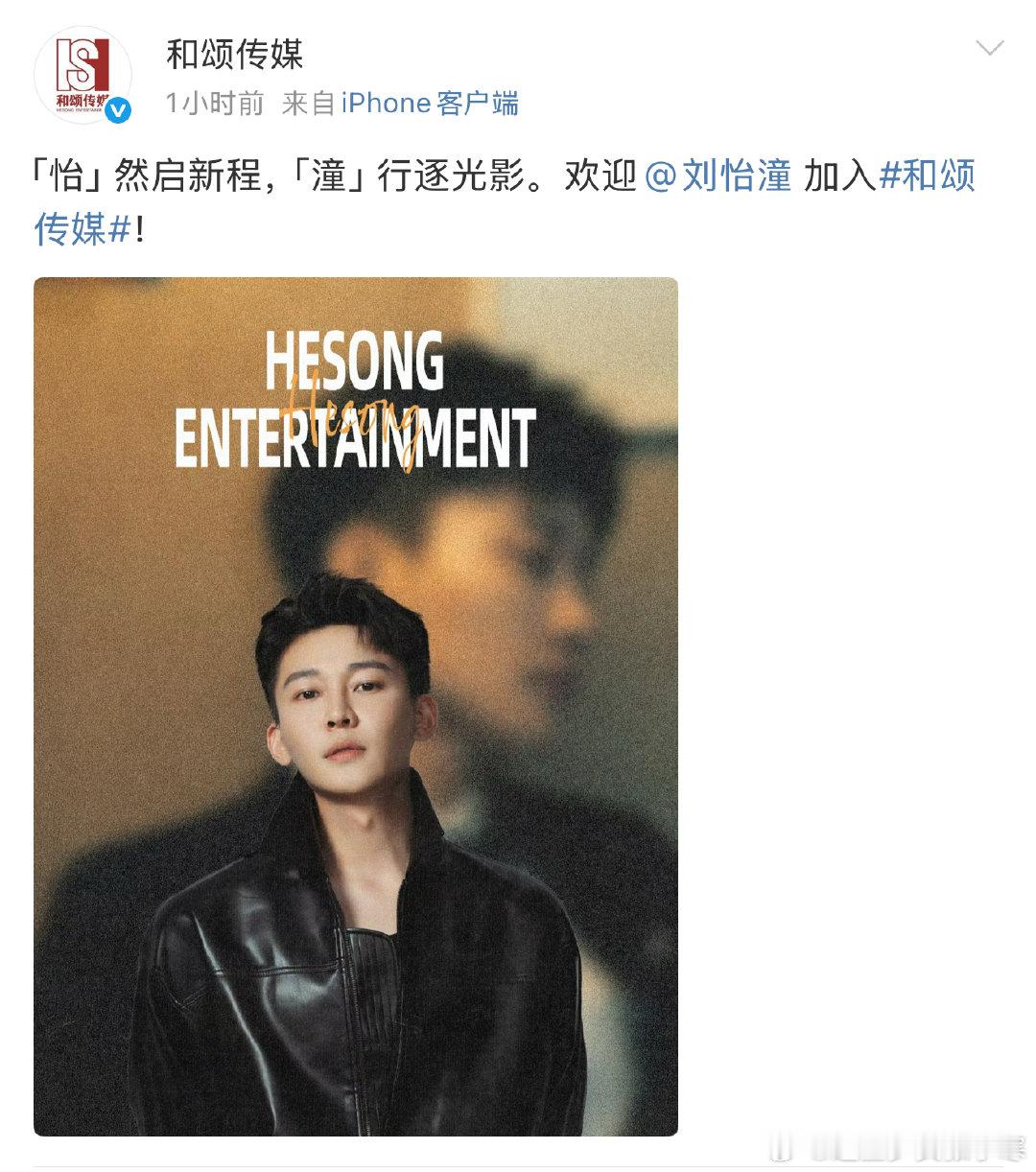
Task: Open the 和颂传媒 profile avatar
Action: coord(82,75)
